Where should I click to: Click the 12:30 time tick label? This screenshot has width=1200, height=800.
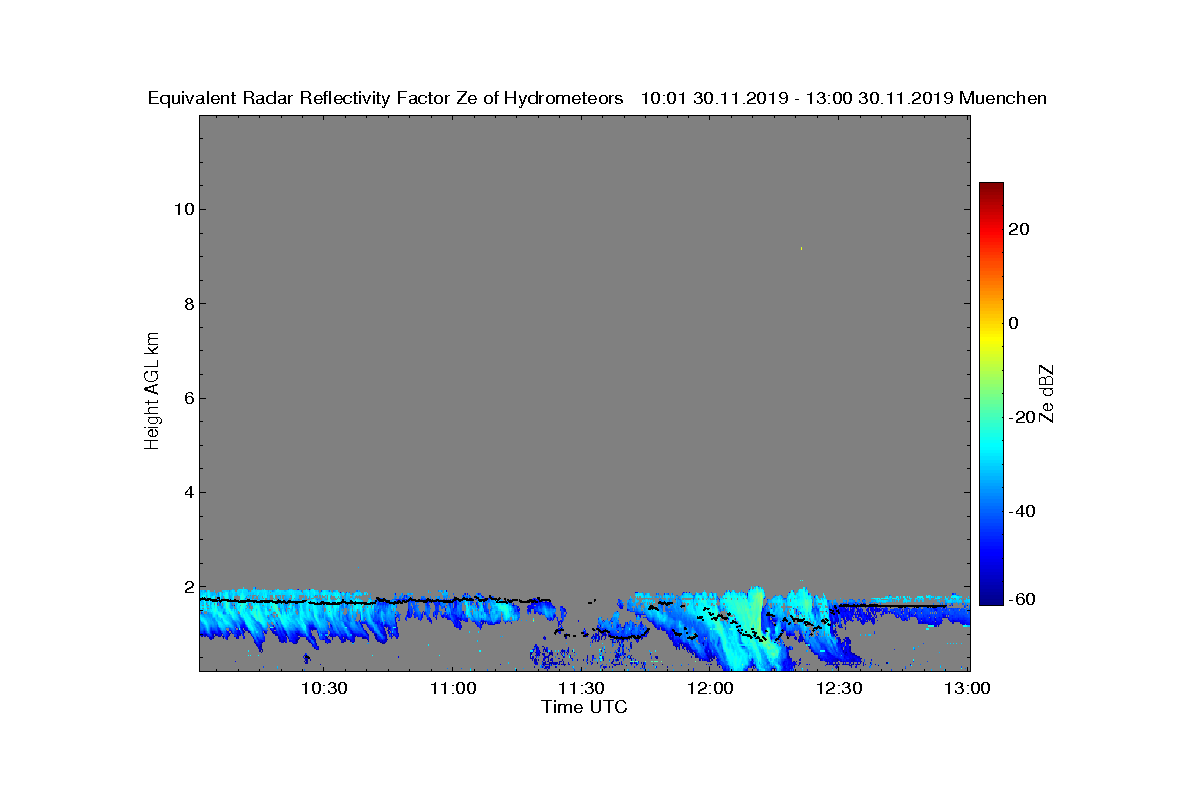(x=839, y=688)
